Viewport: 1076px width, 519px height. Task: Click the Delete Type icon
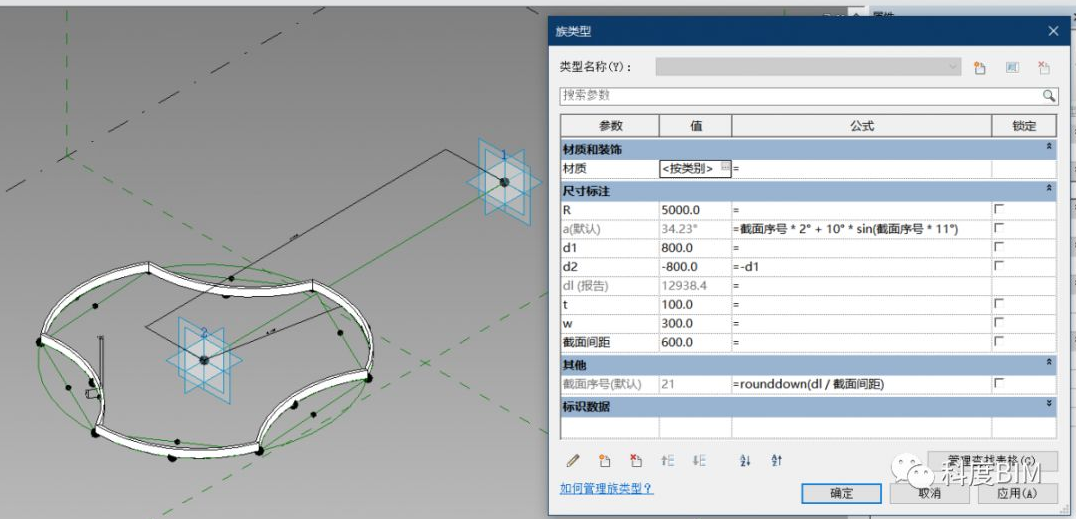click(x=1044, y=67)
